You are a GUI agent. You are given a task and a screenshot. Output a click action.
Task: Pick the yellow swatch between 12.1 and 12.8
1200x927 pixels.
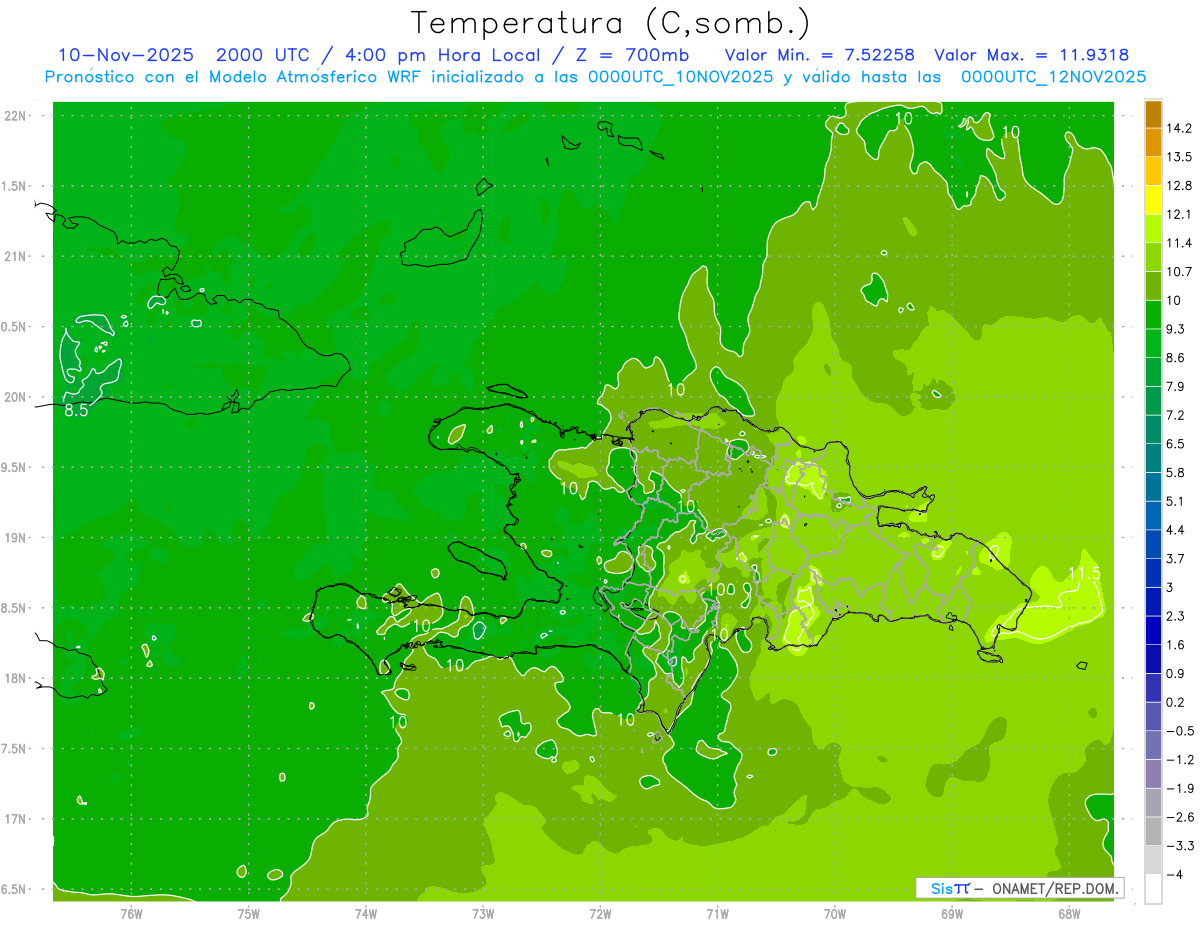click(1153, 200)
